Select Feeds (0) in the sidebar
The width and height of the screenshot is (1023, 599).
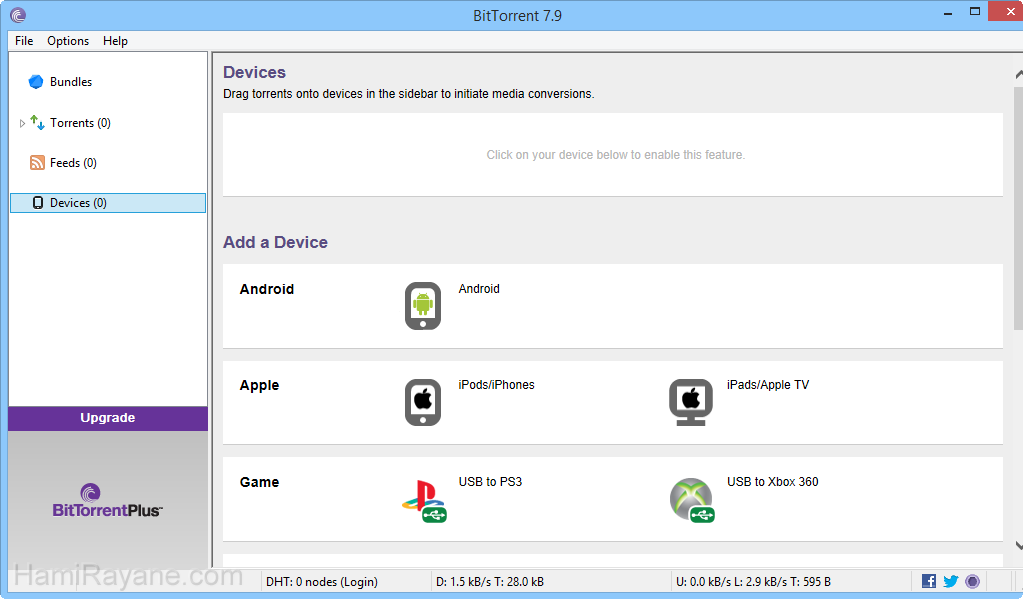73,162
